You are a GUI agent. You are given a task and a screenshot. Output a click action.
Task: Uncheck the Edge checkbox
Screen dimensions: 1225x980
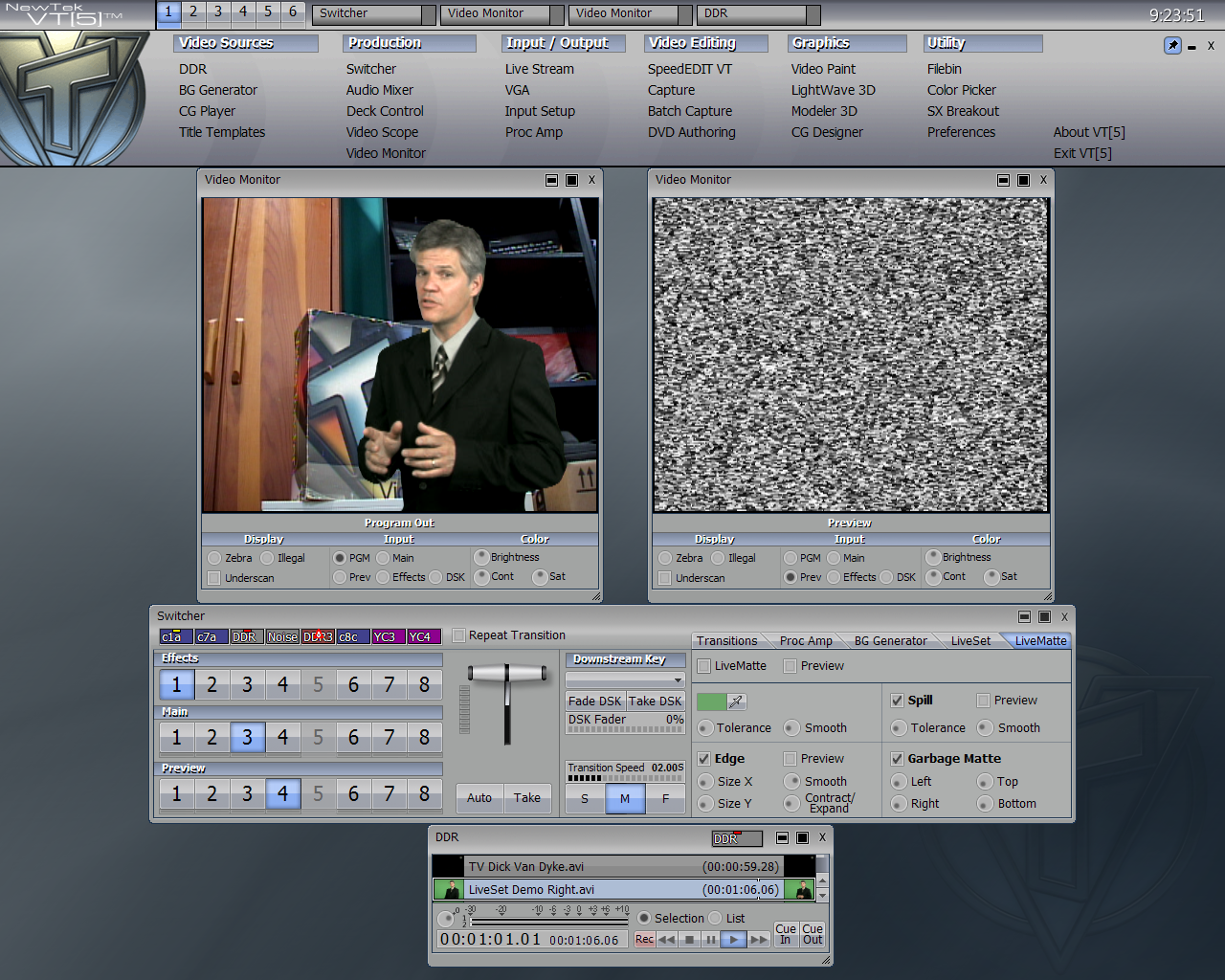[x=704, y=759]
